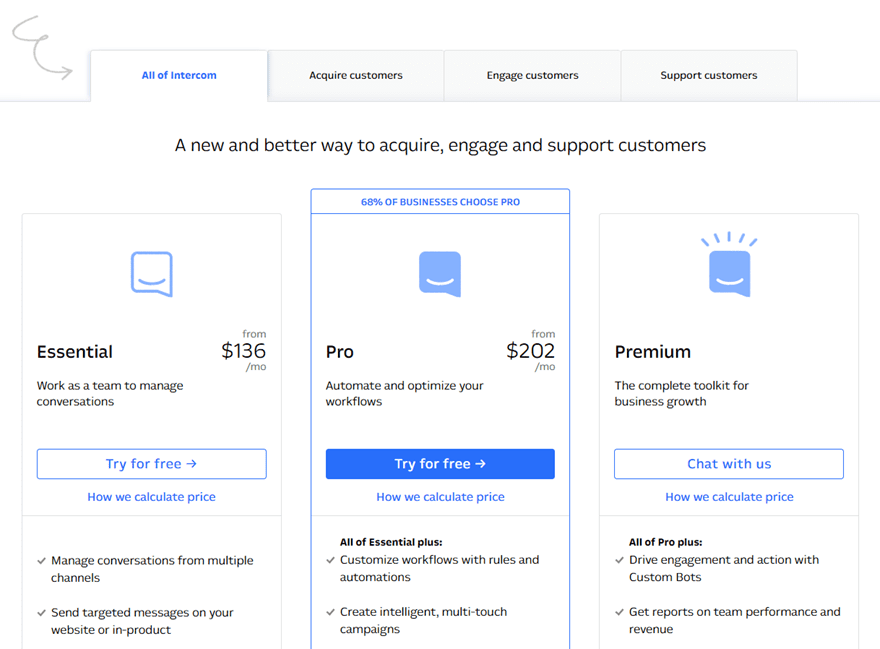Click checkmark beside Manage conversations from multiple channels
The height and width of the screenshot is (649, 880).
coord(41,561)
